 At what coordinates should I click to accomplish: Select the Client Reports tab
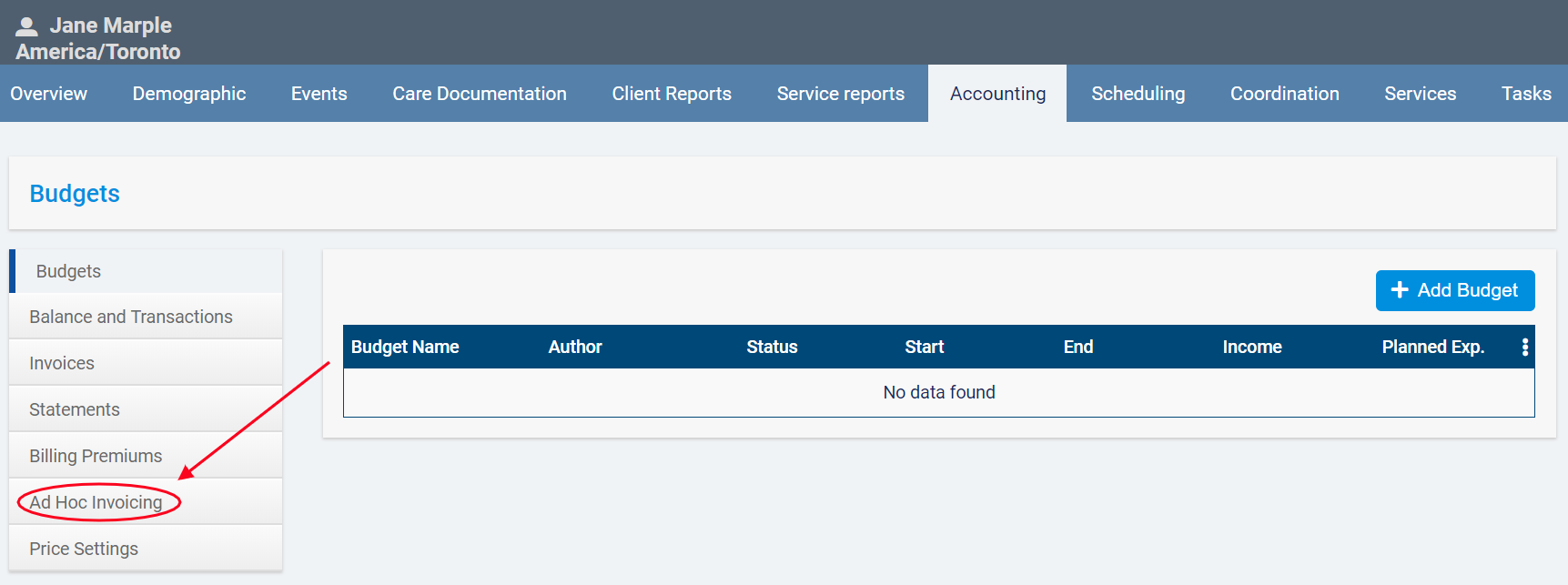tap(672, 94)
